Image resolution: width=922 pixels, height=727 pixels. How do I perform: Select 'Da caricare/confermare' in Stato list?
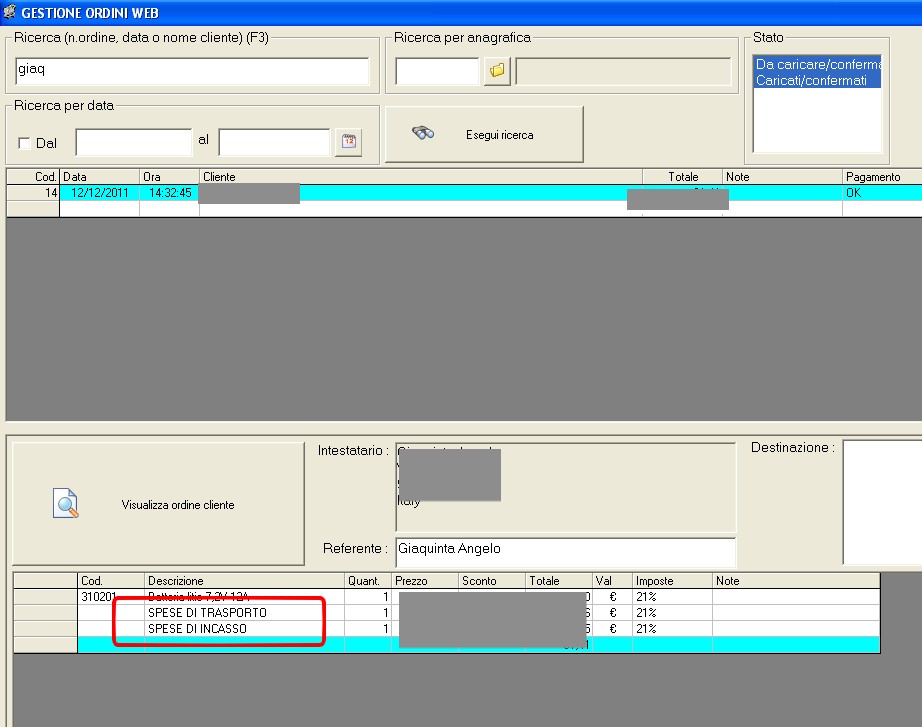pyautogui.click(x=817, y=64)
